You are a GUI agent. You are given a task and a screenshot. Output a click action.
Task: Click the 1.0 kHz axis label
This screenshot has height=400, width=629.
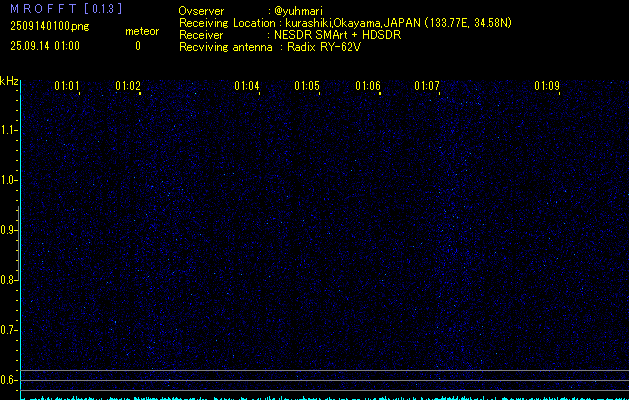[x=8, y=180]
